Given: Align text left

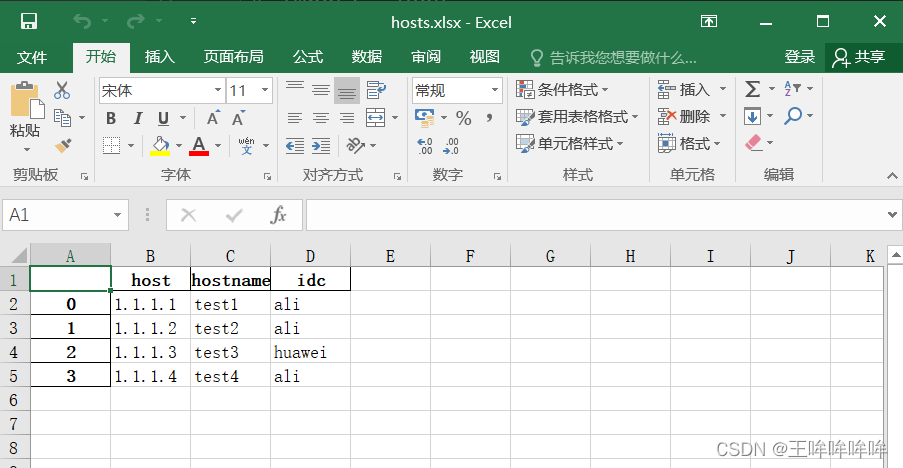Looking at the screenshot, I should pos(295,118).
